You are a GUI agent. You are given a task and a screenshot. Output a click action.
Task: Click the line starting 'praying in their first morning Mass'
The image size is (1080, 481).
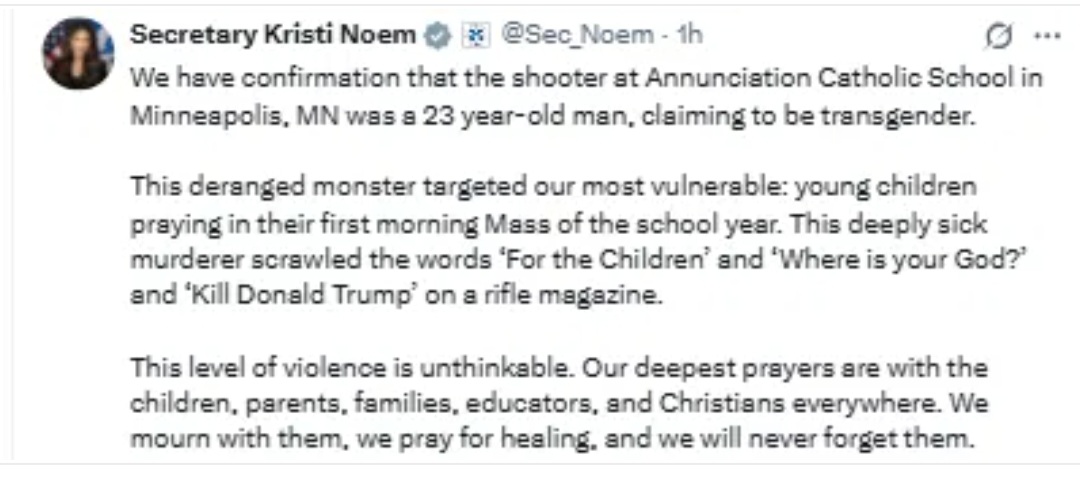pyautogui.click(x=558, y=224)
